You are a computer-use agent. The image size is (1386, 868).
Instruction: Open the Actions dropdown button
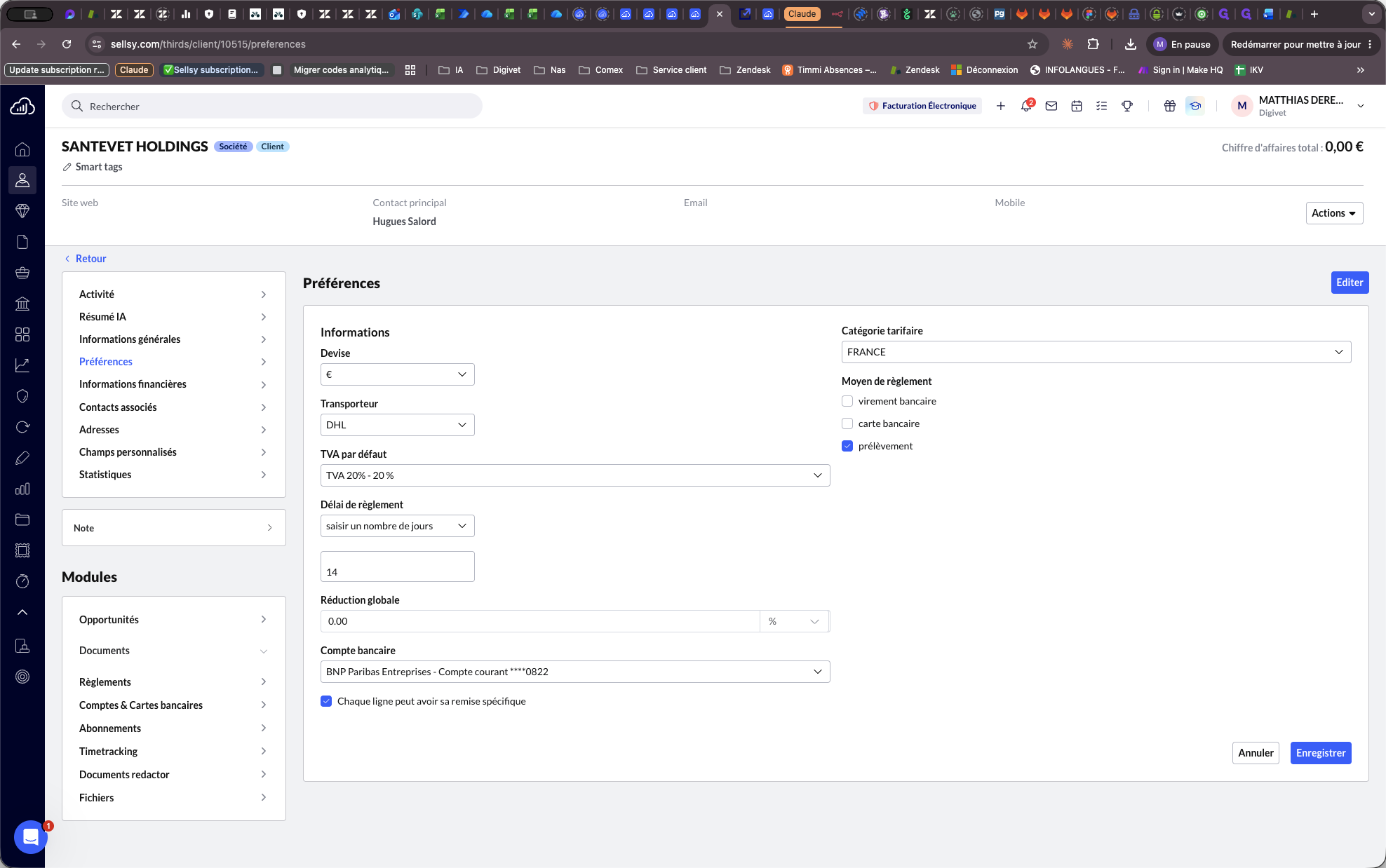coord(1334,213)
